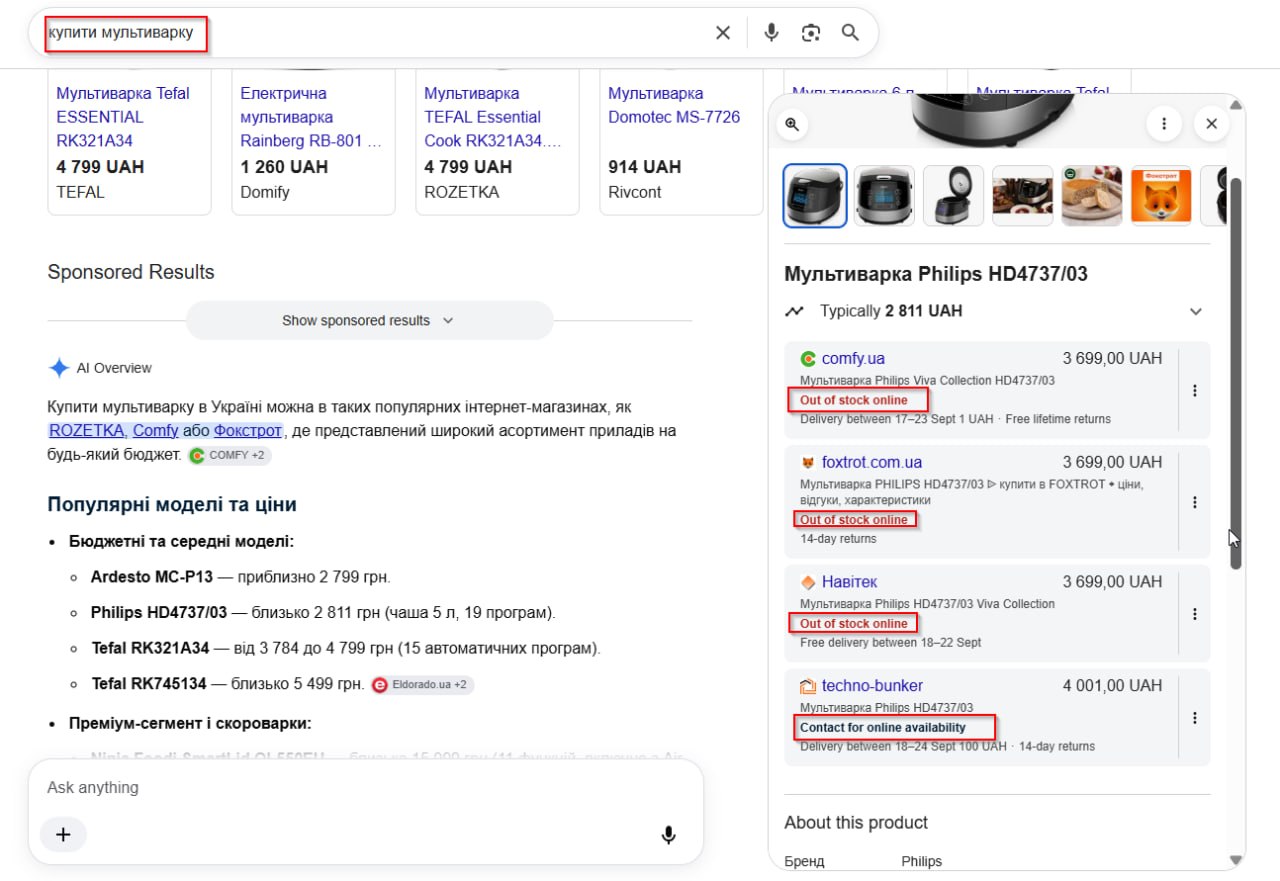The width and height of the screenshot is (1280, 881).
Task: Click the 914 UAH price
Action: coord(644,167)
